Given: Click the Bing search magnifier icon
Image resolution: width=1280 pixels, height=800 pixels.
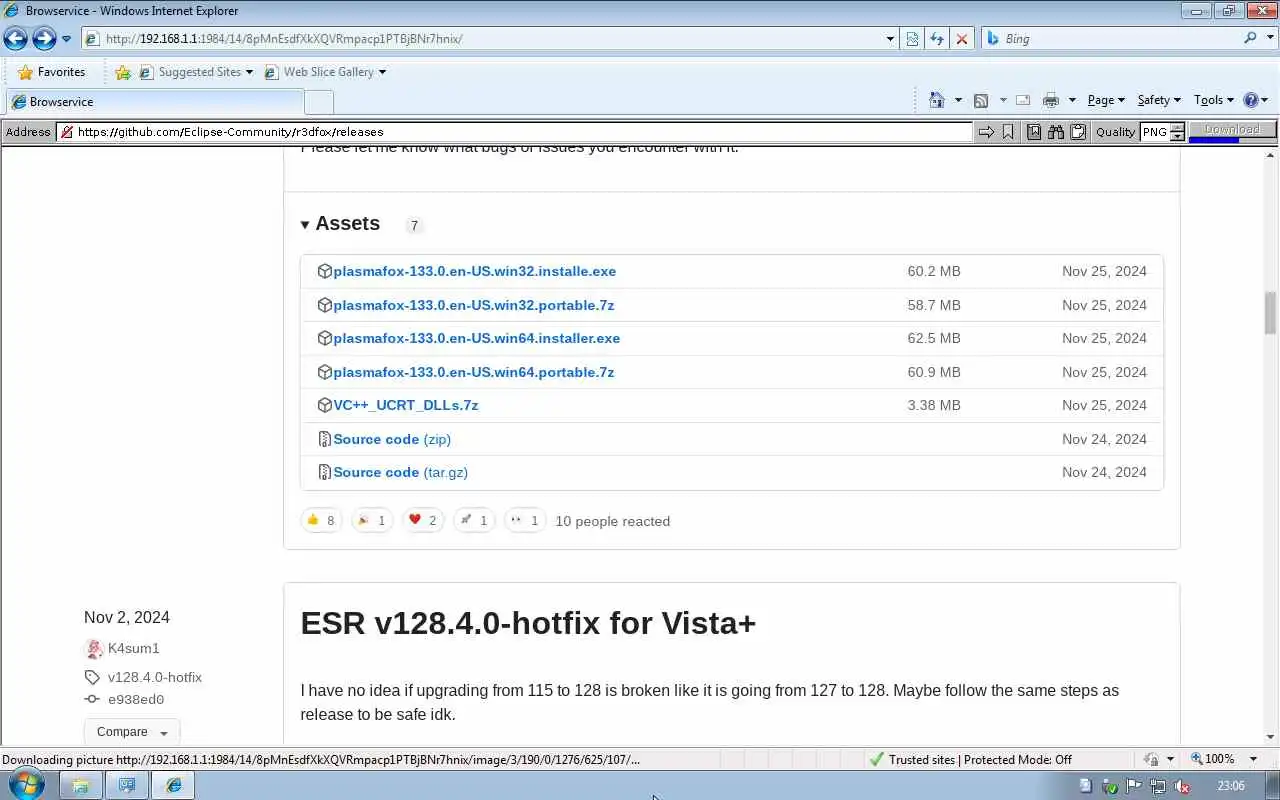Looking at the screenshot, I should point(1251,38).
